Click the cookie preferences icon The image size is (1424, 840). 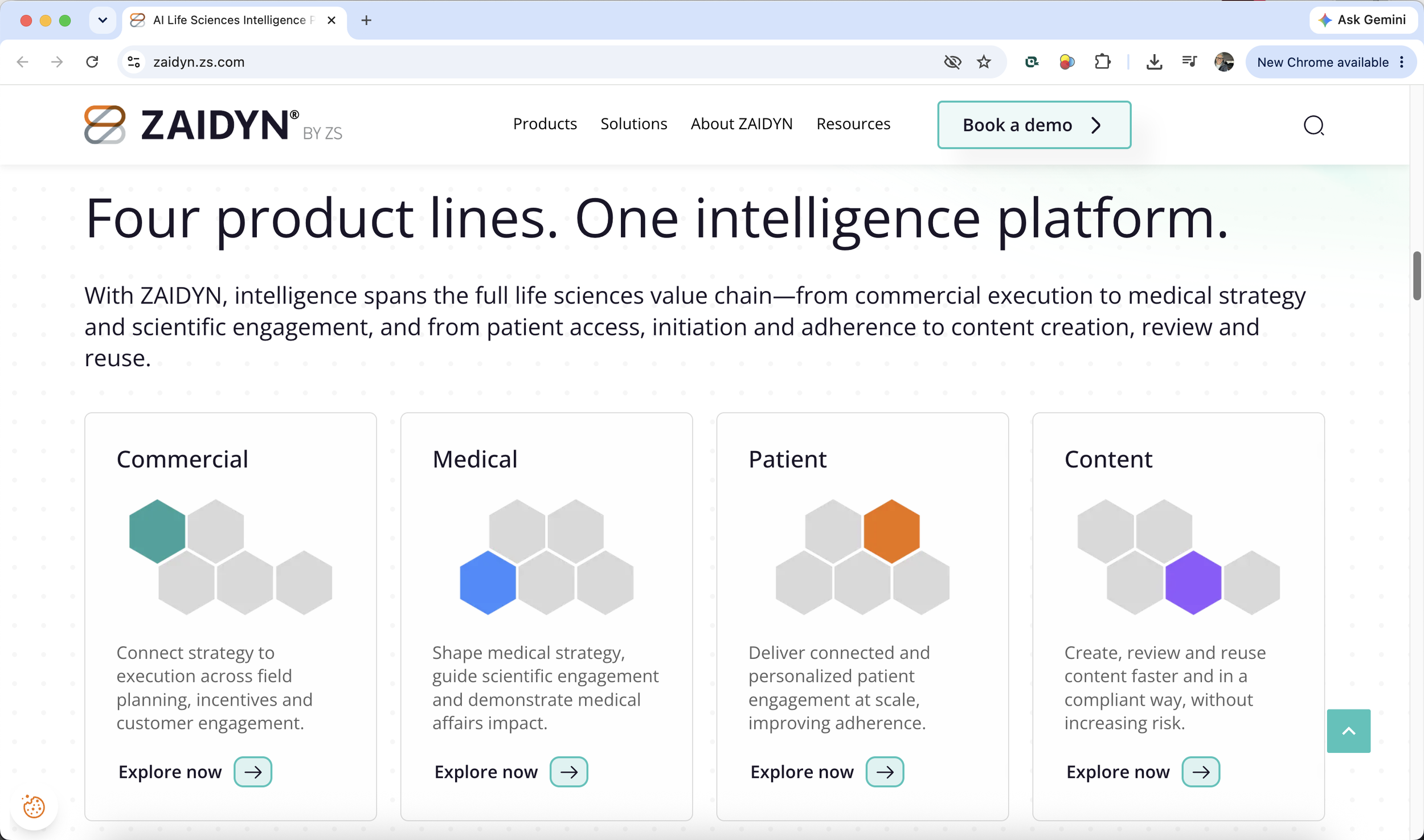34,806
